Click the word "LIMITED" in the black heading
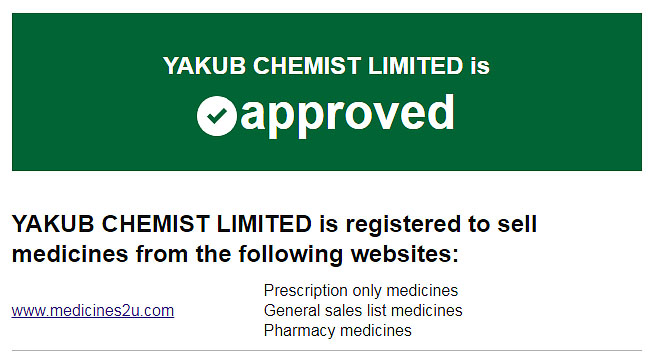 (x=264, y=224)
